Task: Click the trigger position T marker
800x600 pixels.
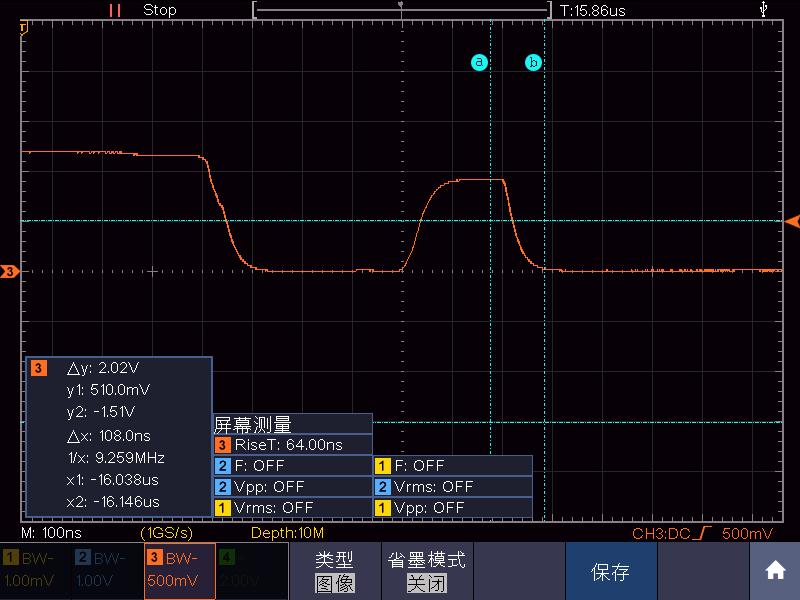Action: pos(23,28)
